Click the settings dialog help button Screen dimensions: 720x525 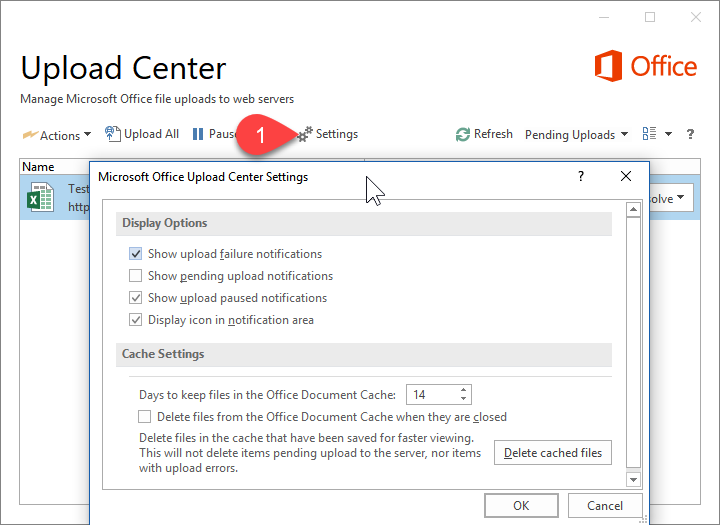pyautogui.click(x=581, y=176)
